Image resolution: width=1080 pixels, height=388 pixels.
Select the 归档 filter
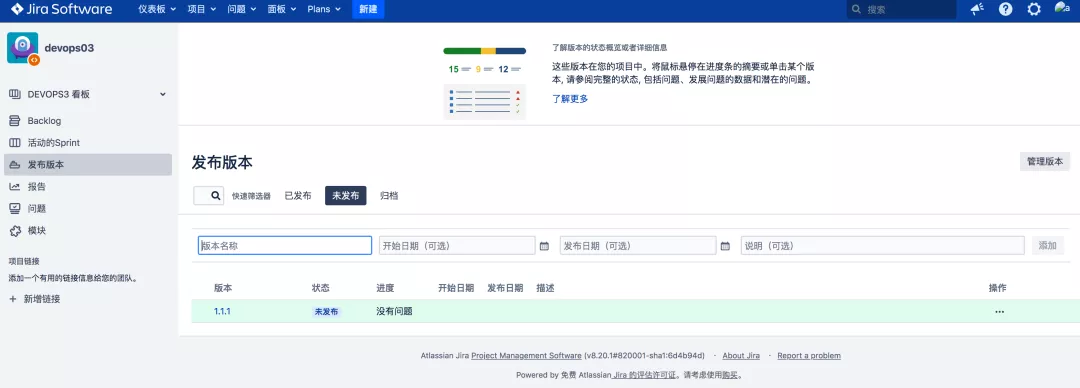(x=389, y=196)
